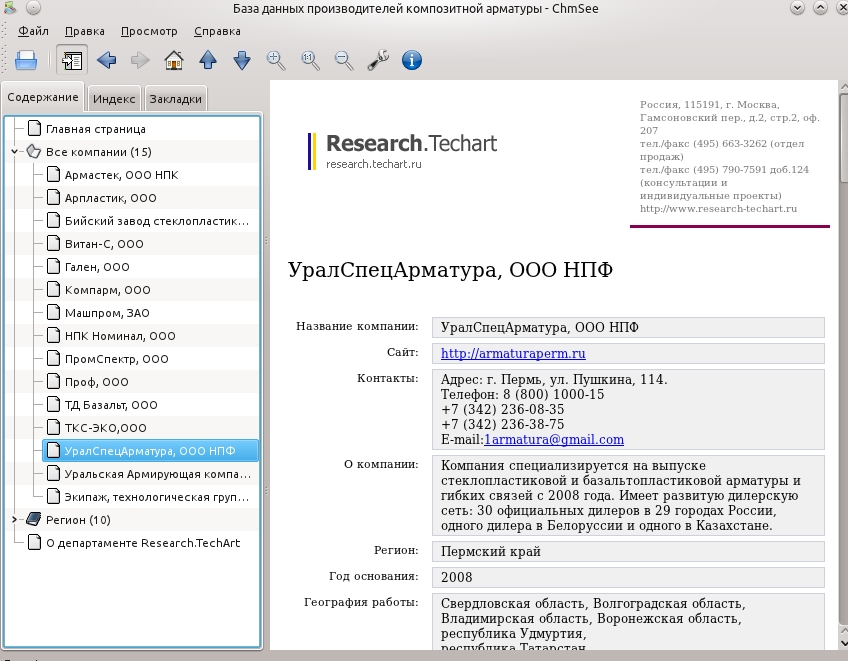Screen dimensions: 848x661
Task: Click the page vertical scrollbar thumb
Action: click(843, 138)
